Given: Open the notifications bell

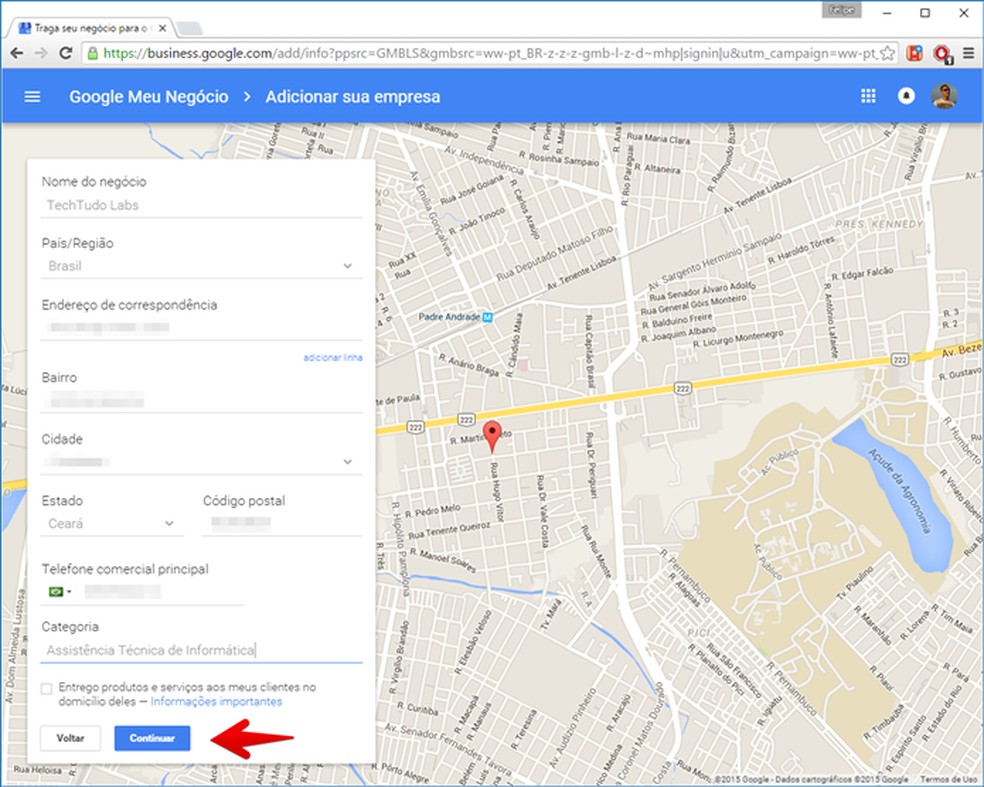Looking at the screenshot, I should [906, 96].
